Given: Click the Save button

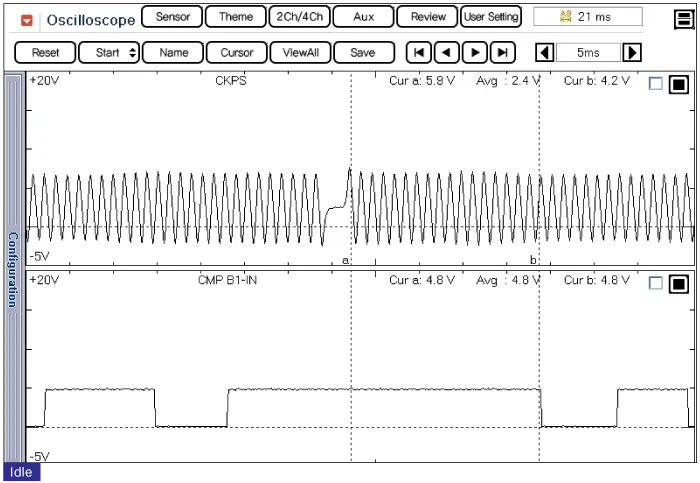Looking at the screenshot, I should point(363,53).
